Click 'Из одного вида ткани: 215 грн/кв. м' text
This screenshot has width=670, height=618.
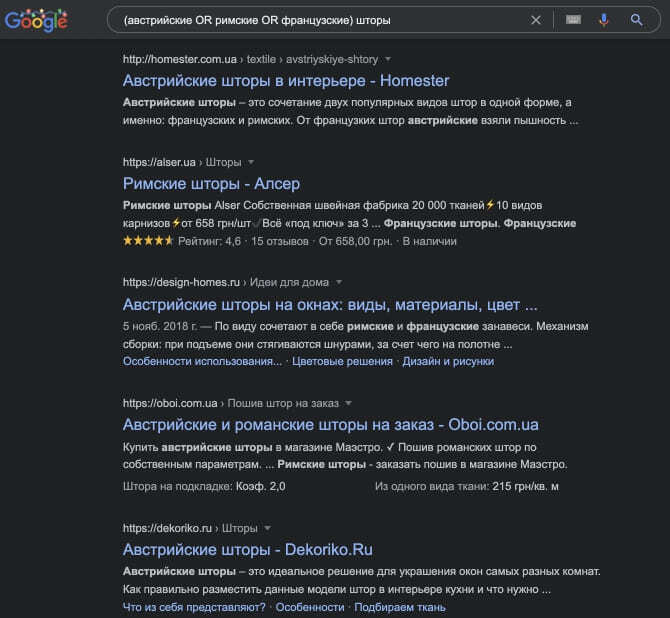(467, 486)
